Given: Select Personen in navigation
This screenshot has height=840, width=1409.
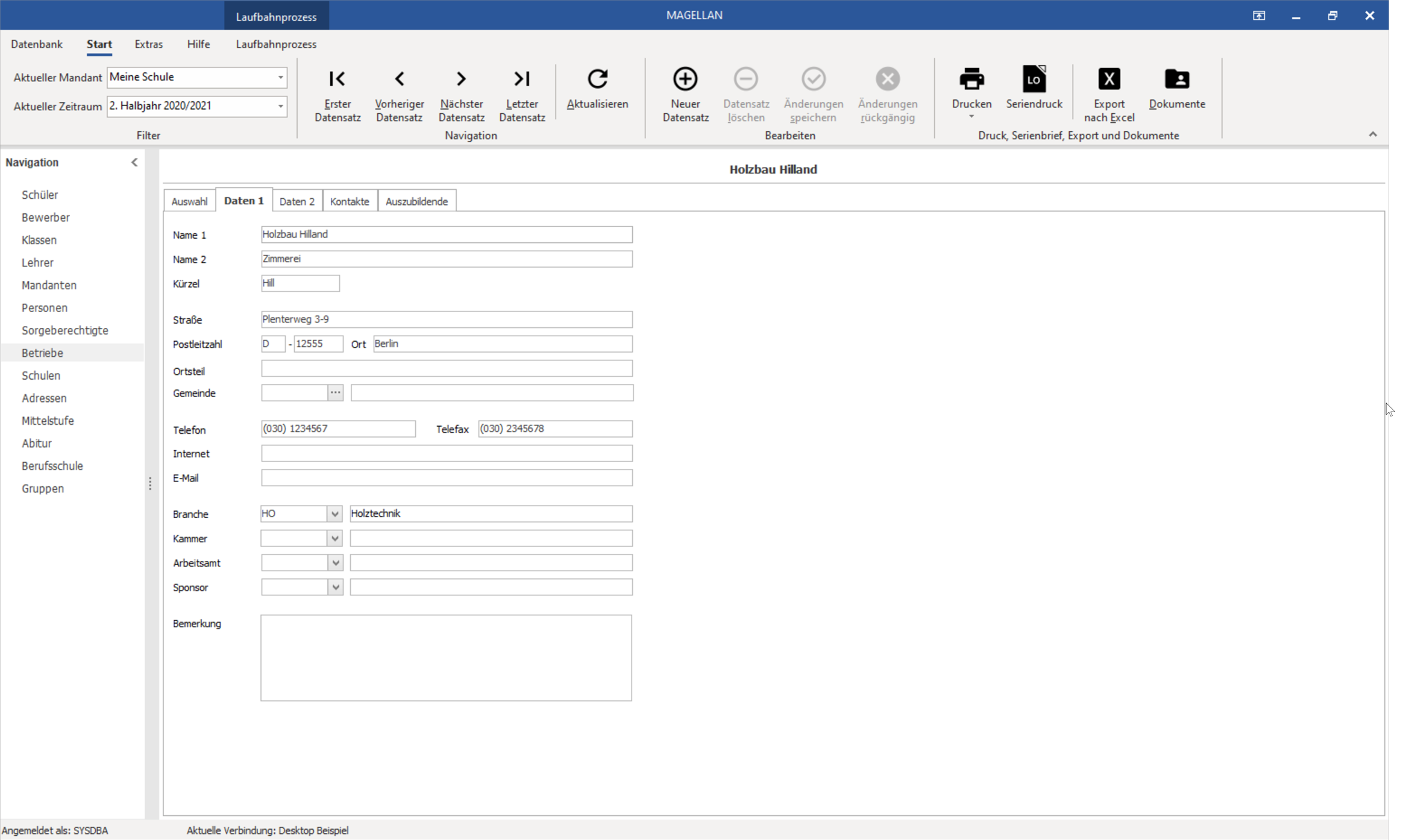Looking at the screenshot, I should click(x=45, y=307).
